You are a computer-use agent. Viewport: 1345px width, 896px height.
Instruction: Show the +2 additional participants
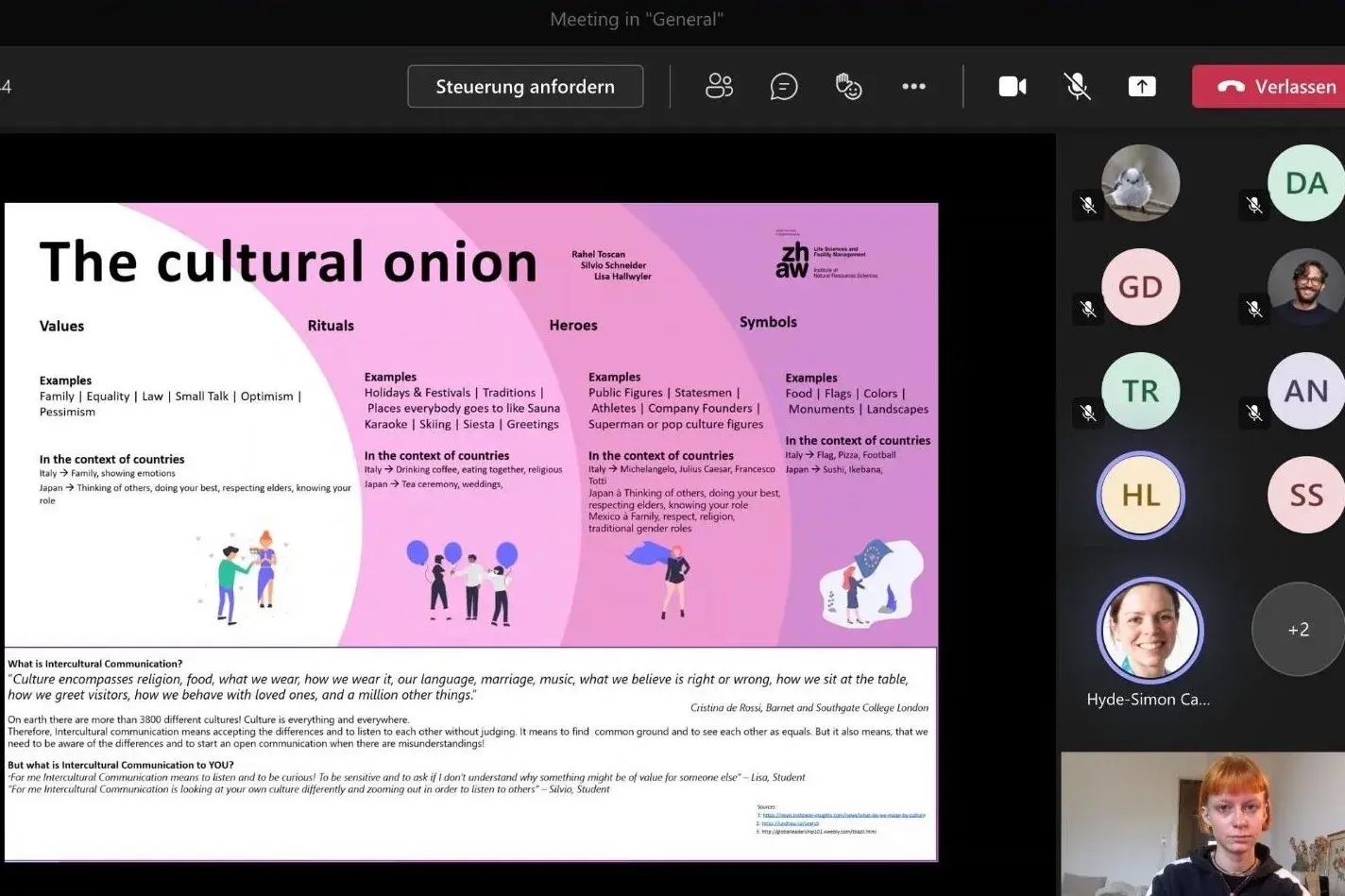[1298, 630]
